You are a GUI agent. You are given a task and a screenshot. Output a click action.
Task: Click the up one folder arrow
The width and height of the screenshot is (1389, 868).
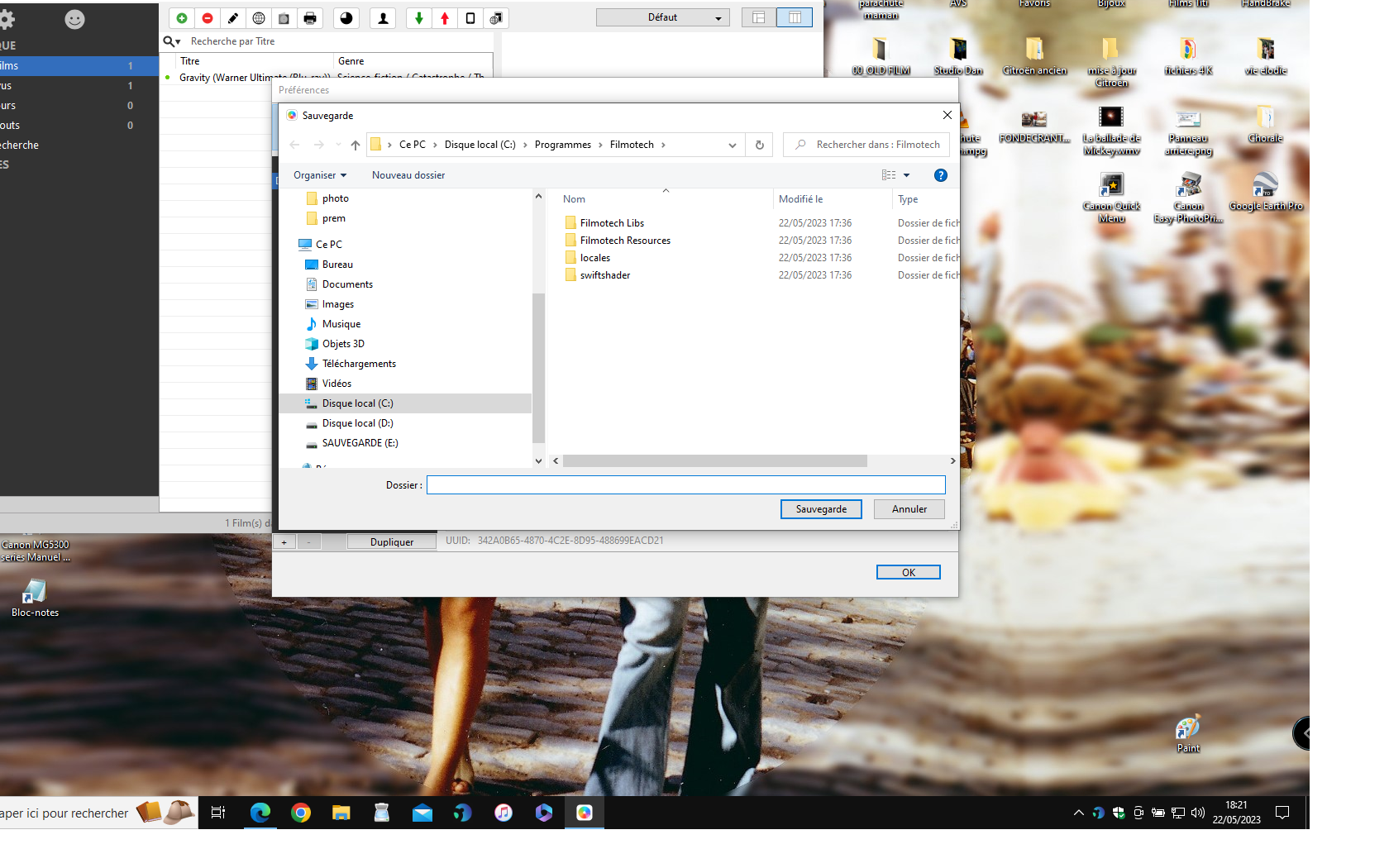point(356,145)
